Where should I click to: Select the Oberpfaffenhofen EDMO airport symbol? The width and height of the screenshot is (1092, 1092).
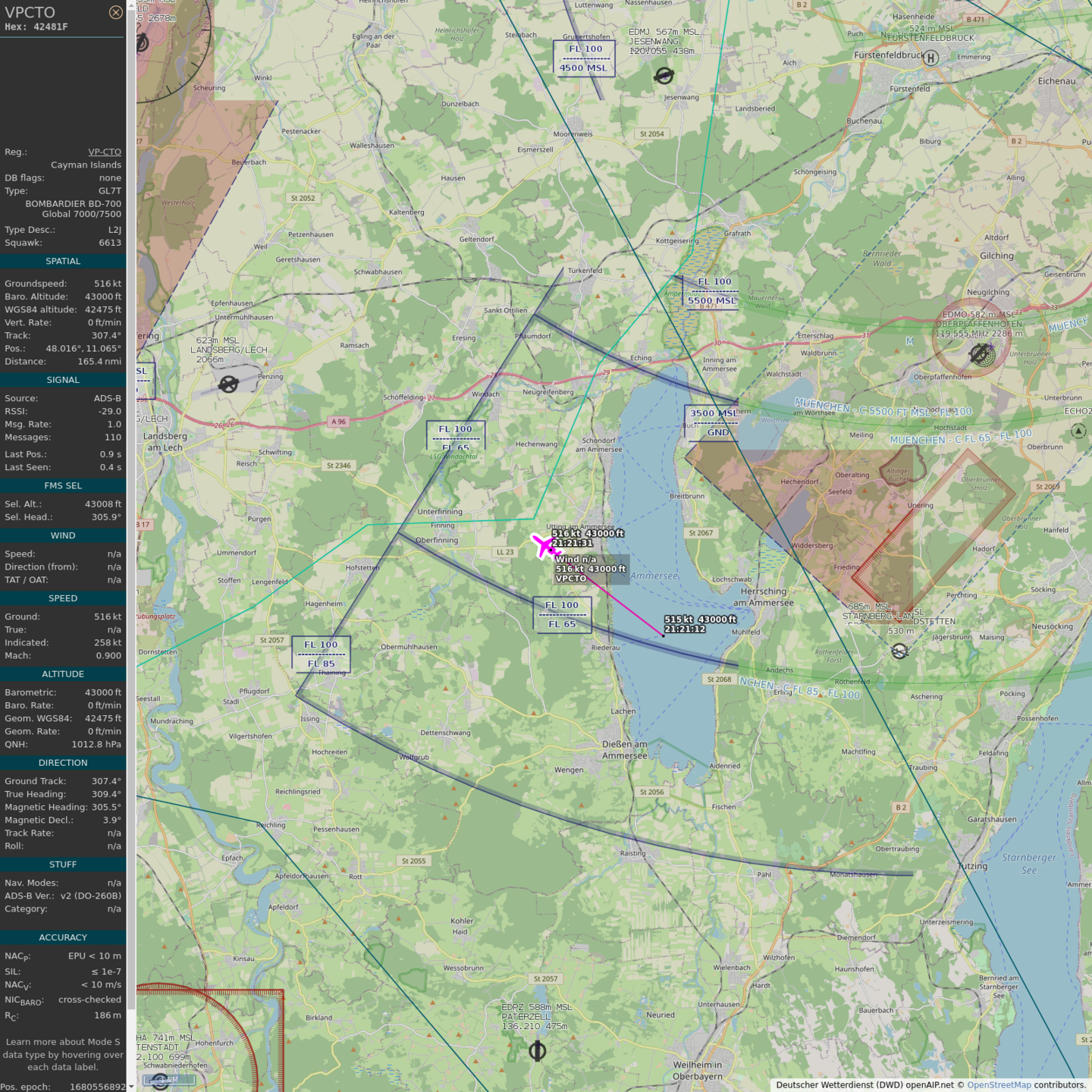[981, 353]
